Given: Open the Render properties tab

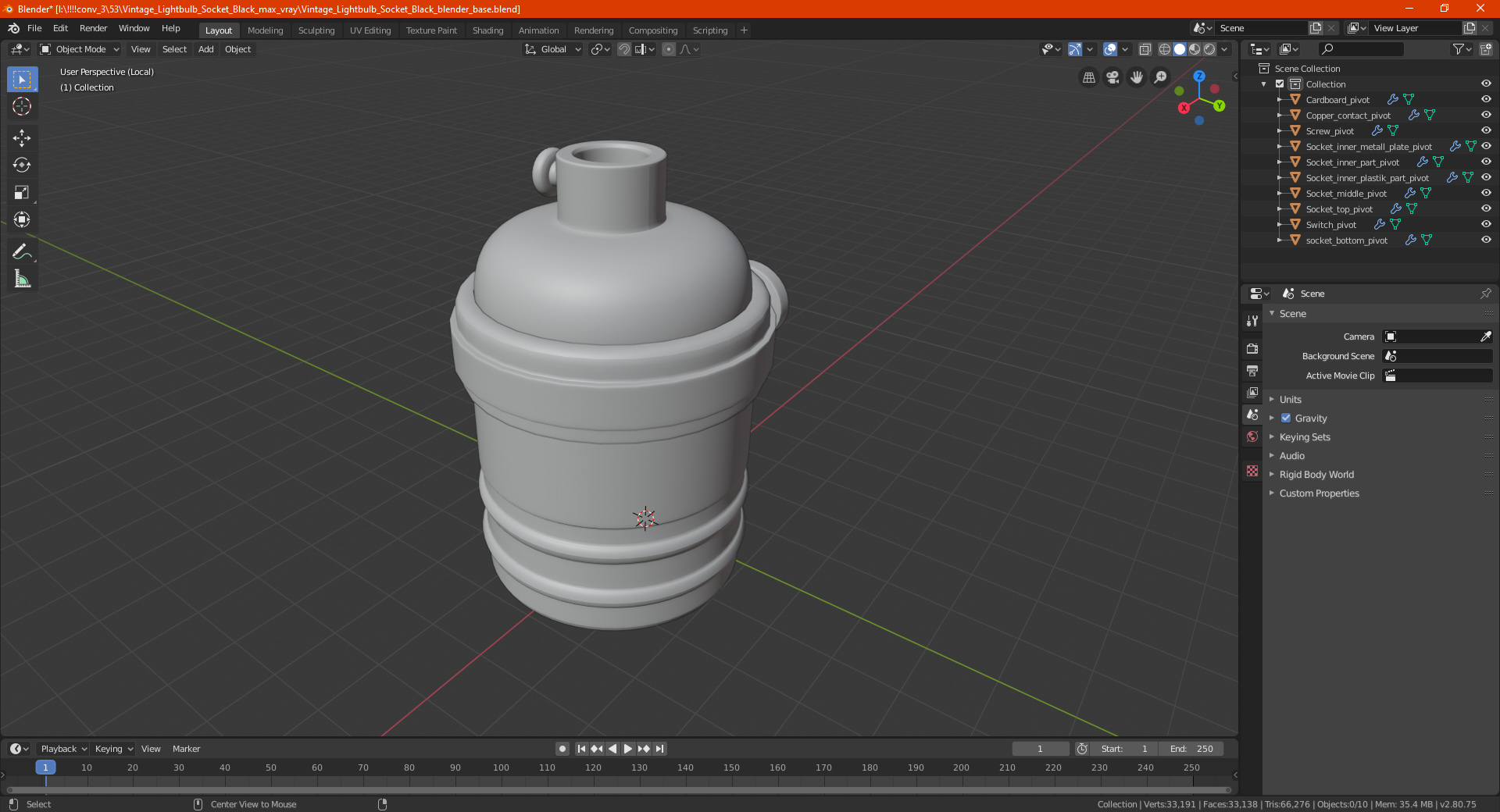Looking at the screenshot, I should [1252, 348].
